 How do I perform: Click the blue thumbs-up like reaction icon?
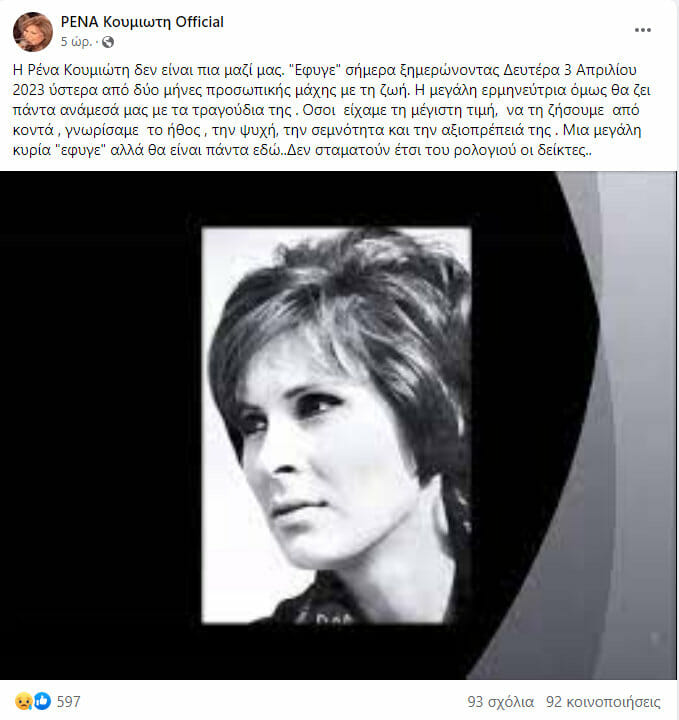tap(42, 701)
